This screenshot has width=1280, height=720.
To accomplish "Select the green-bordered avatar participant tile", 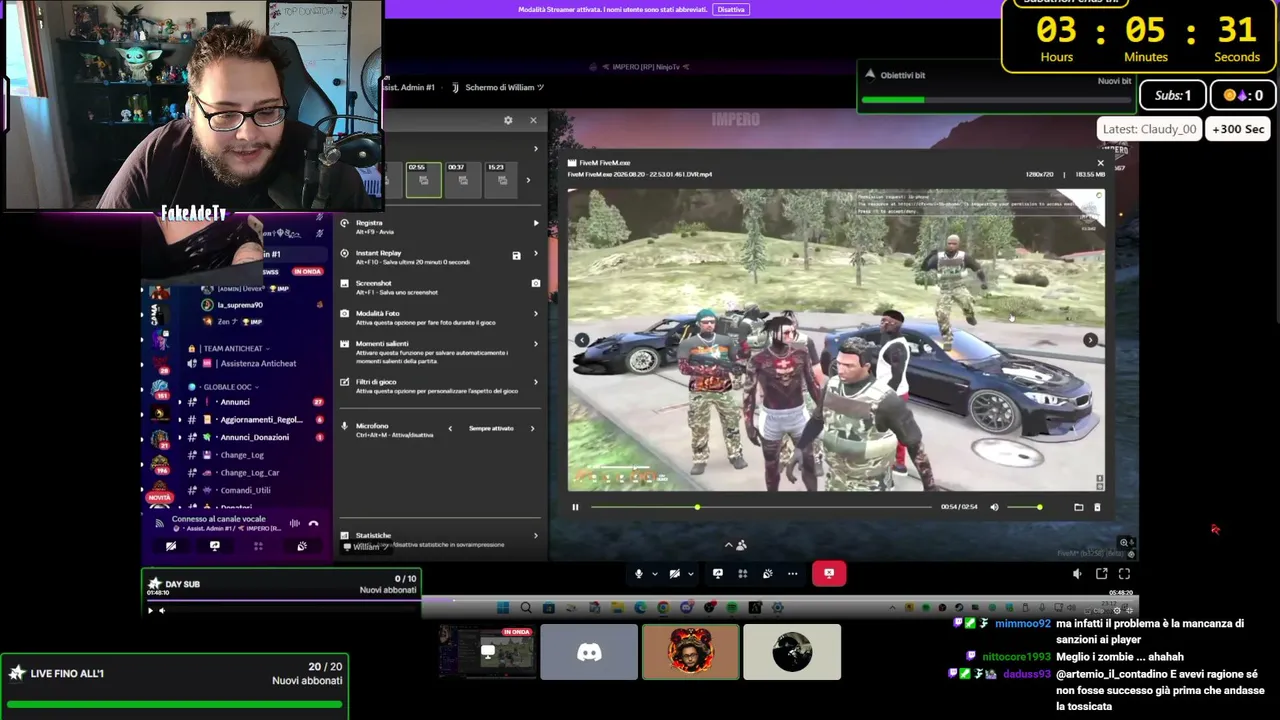I will coord(691,652).
